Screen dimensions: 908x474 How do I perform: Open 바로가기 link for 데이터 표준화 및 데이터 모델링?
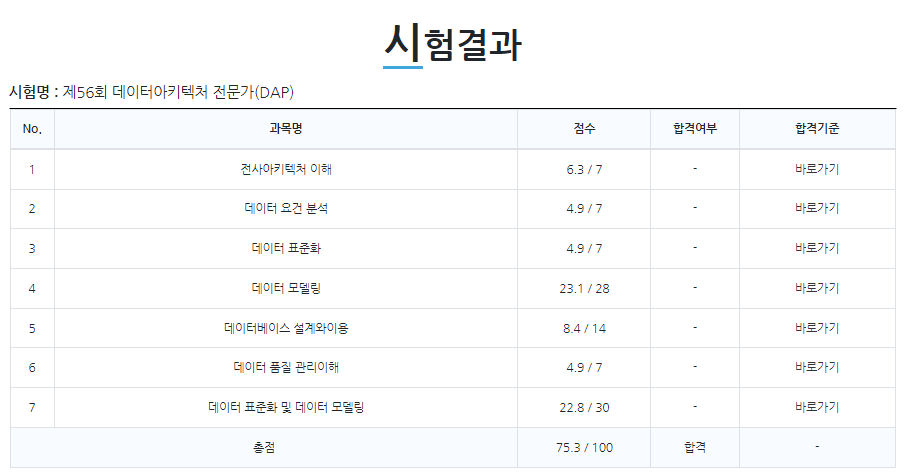pos(817,407)
